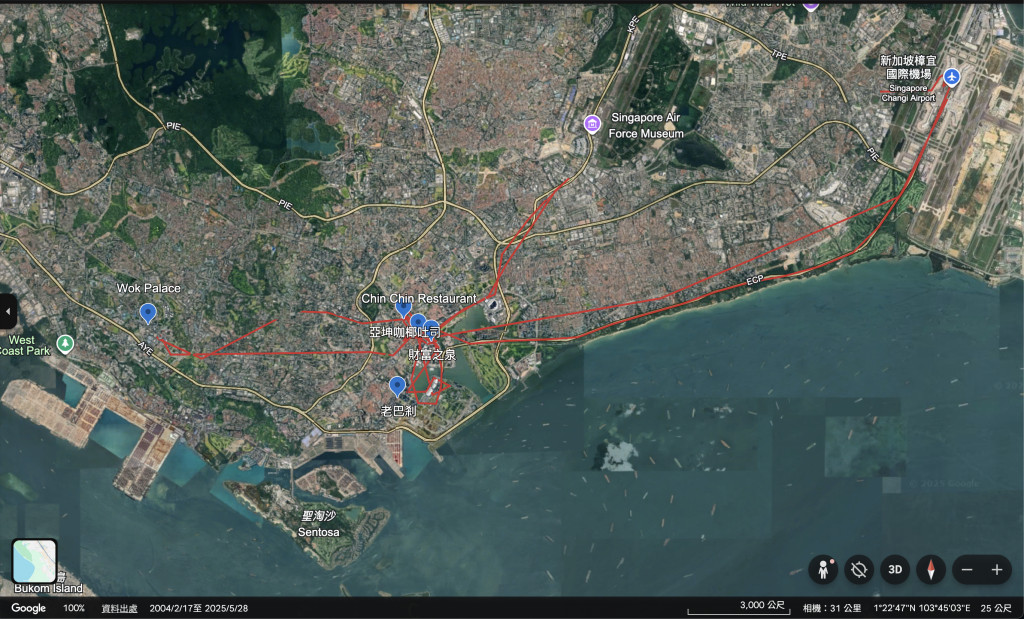The image size is (1024, 619).
Task: Click the Chin Chin Restaurant label
Action: [419, 299]
